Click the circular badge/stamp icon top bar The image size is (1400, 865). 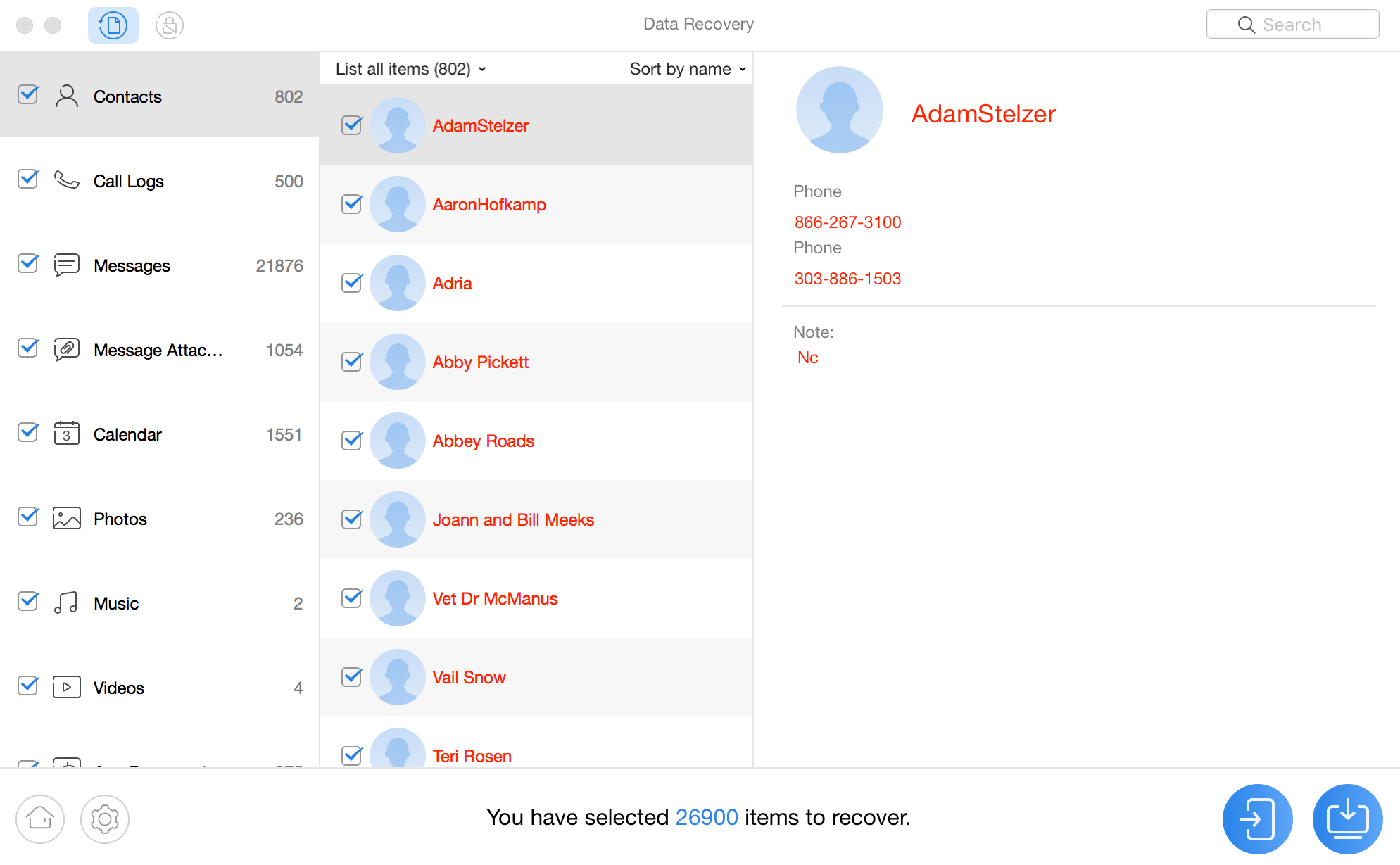[168, 24]
